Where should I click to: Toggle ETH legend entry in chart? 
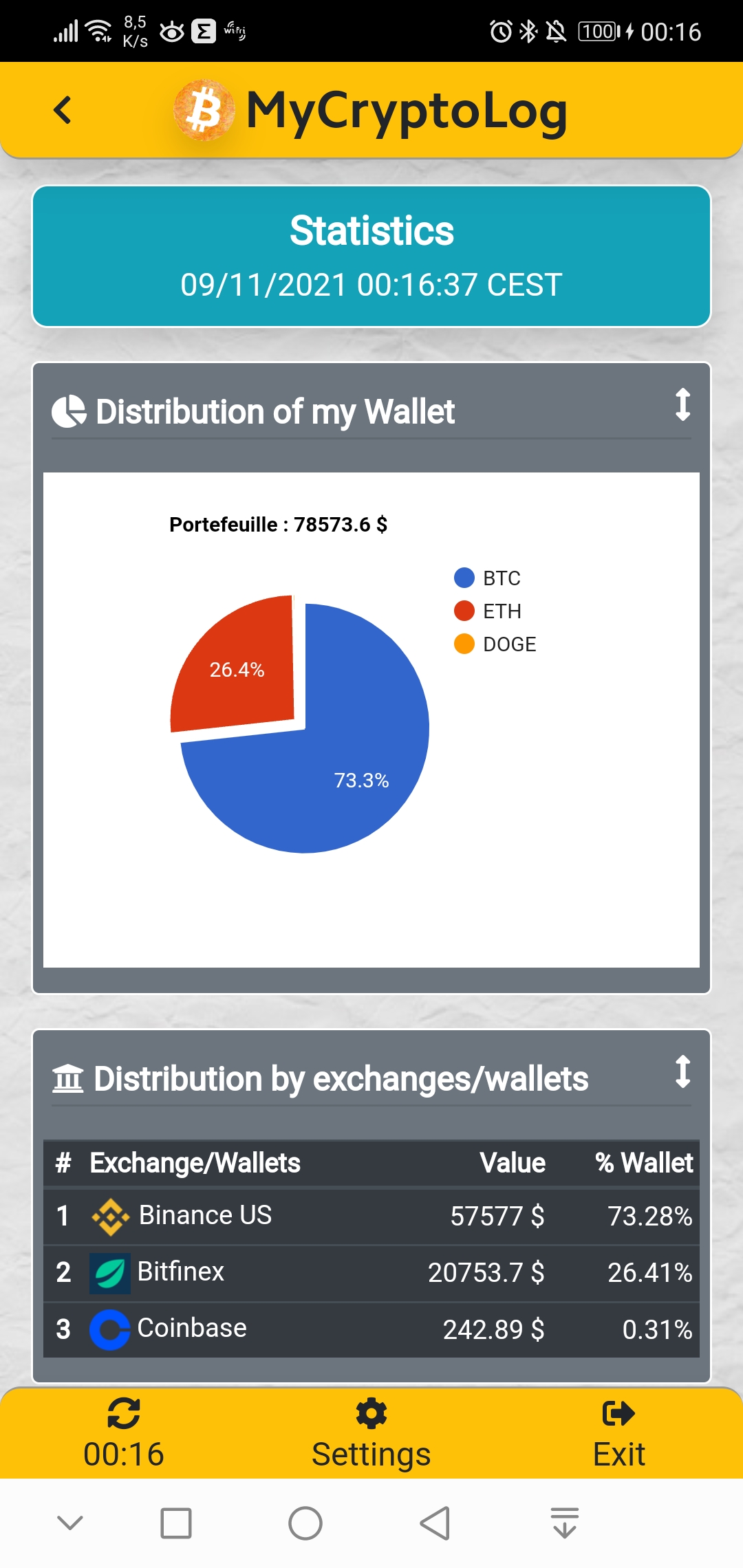pyautogui.click(x=487, y=611)
